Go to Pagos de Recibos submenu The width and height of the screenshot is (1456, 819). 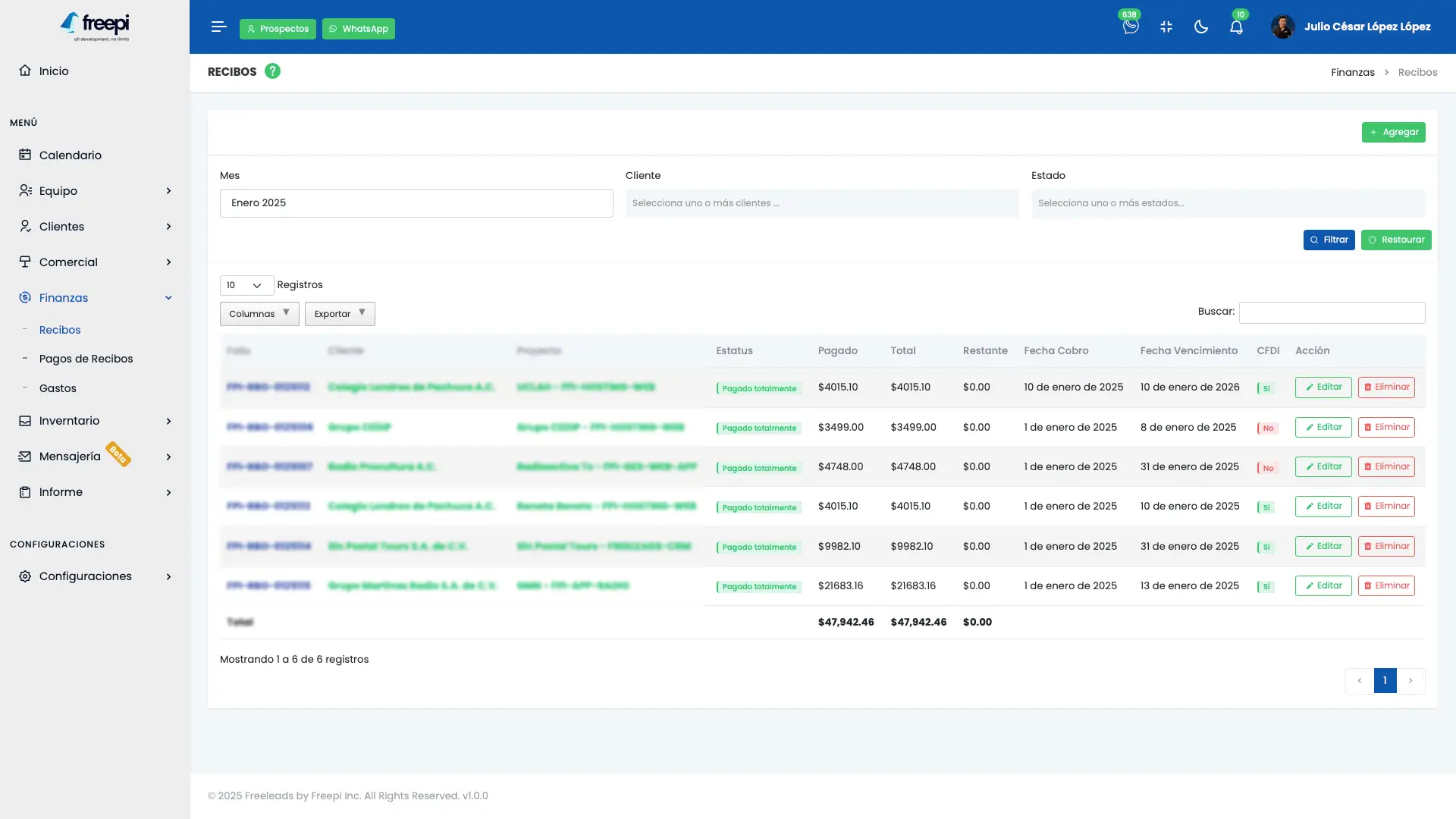coord(86,359)
